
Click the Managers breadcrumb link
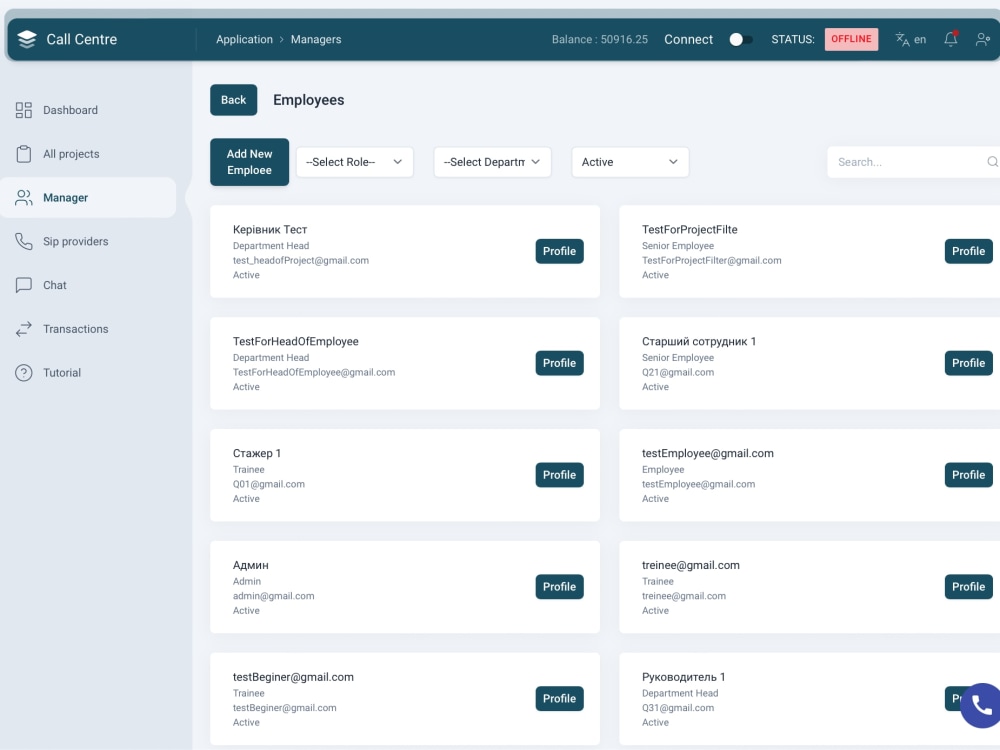pyautogui.click(x=316, y=40)
